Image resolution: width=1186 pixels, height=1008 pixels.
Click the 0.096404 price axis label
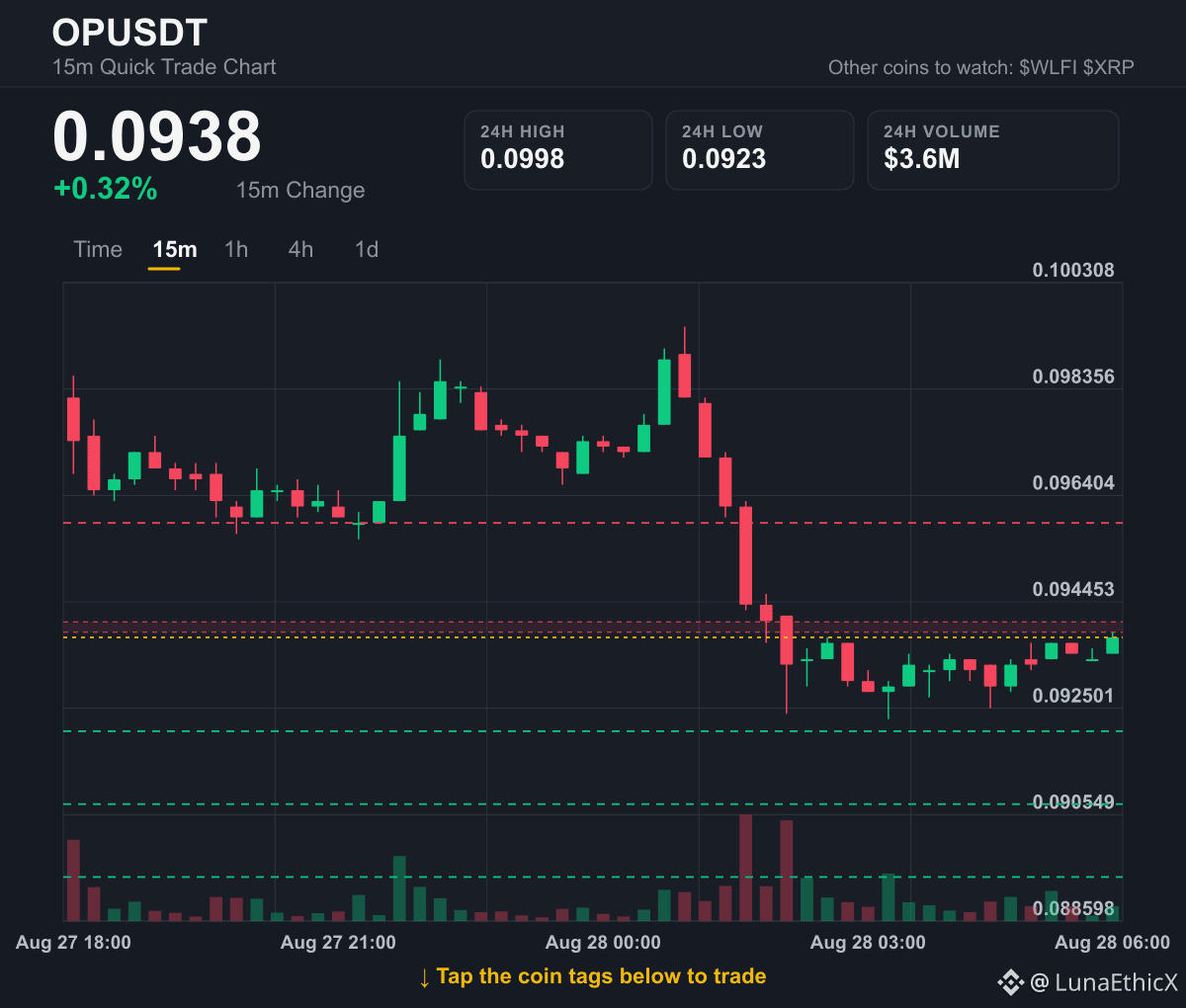coord(1073,482)
